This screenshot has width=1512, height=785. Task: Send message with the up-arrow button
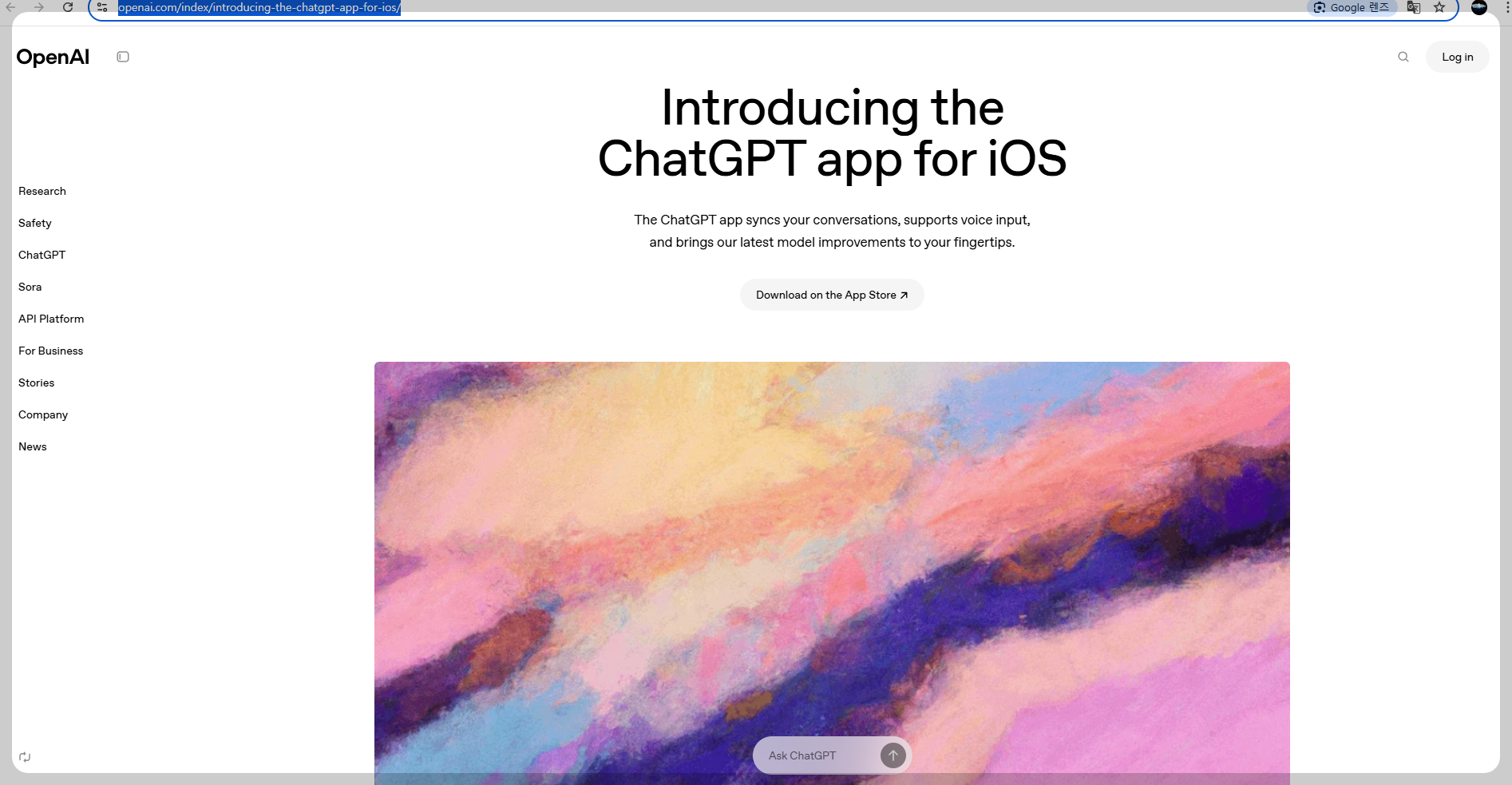pyautogui.click(x=893, y=755)
